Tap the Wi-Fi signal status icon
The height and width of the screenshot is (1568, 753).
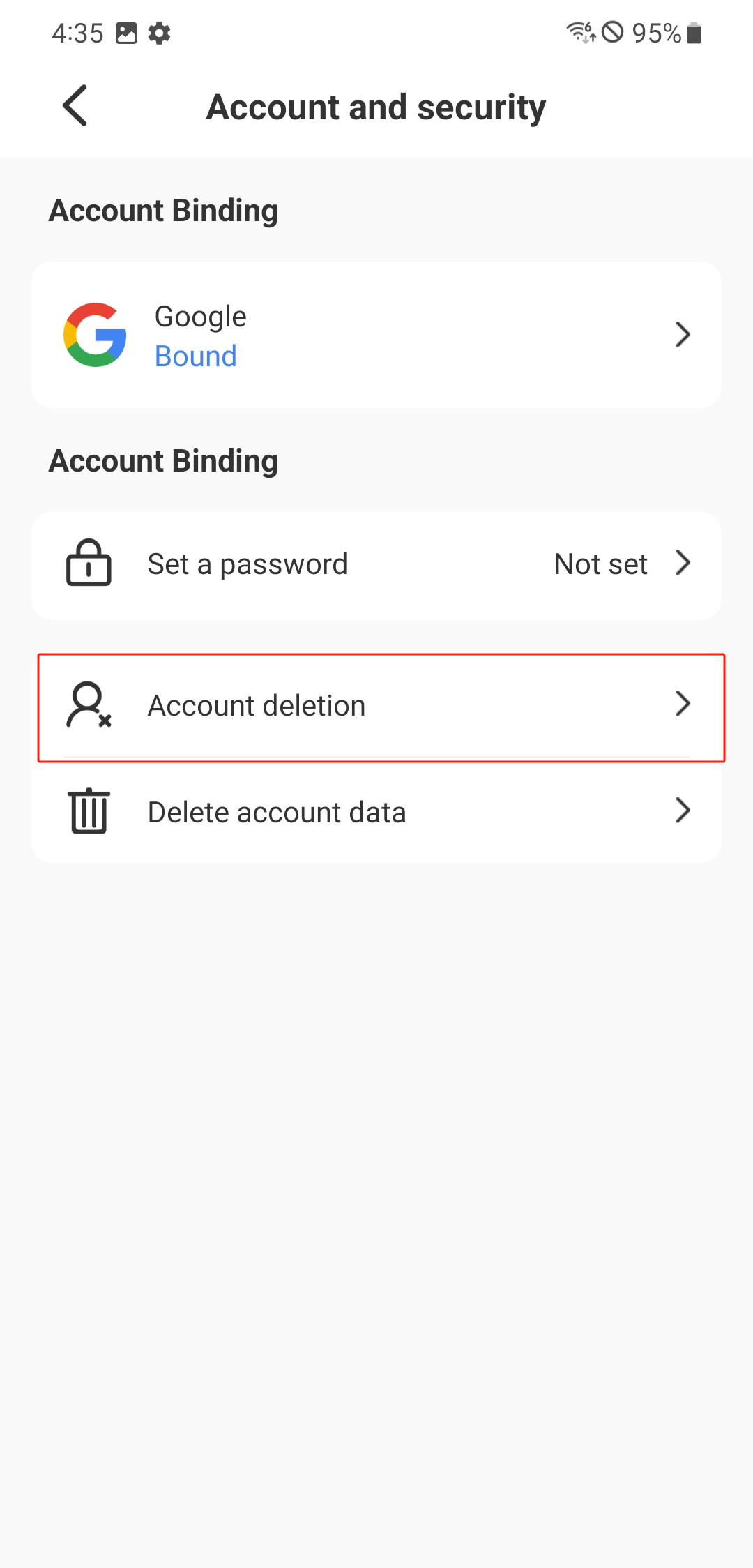coord(580,32)
